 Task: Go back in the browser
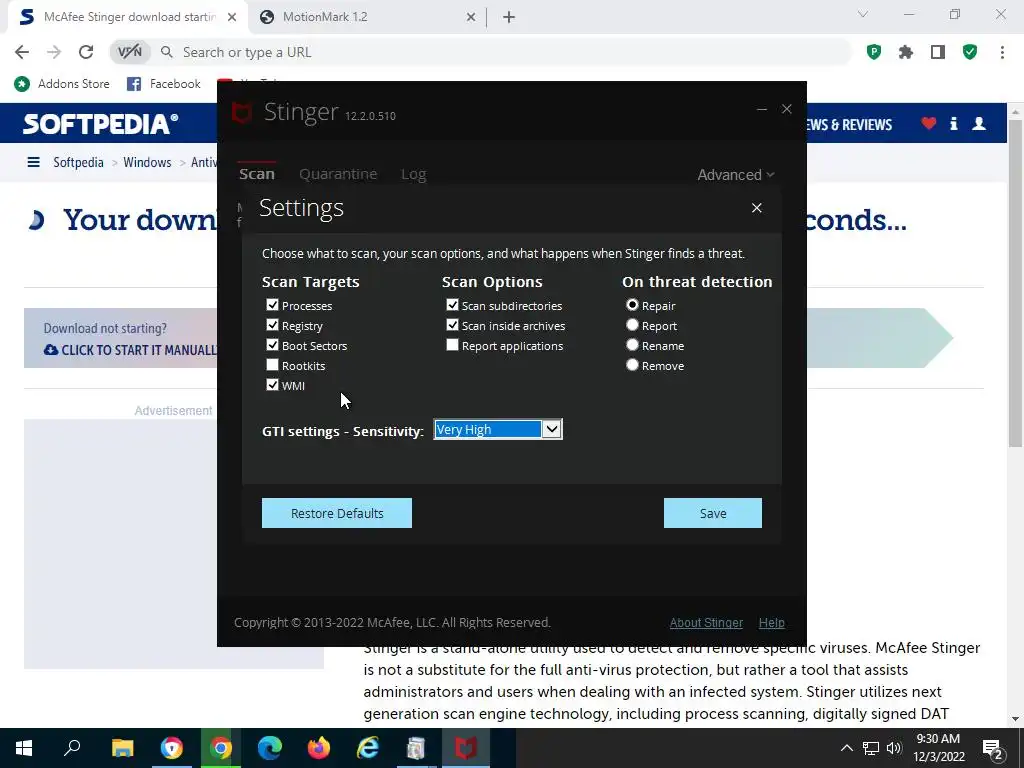(x=22, y=52)
